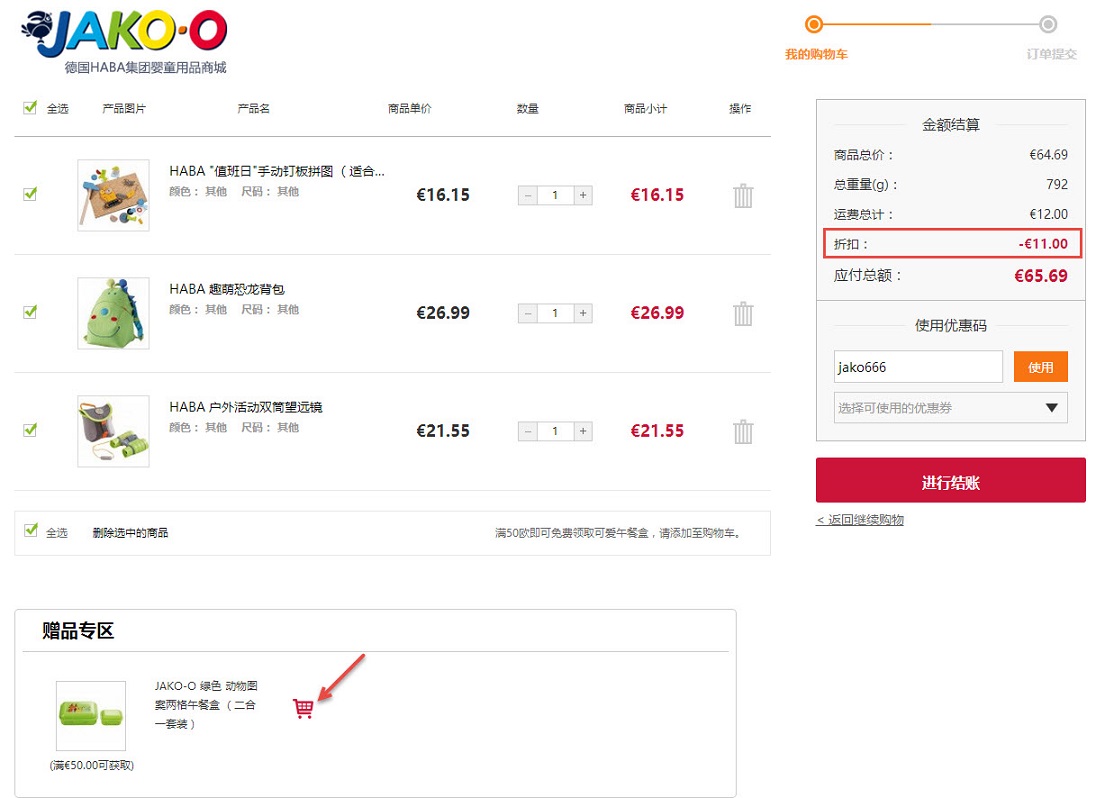Open the JAKO-O 绿色午餐盒 gift link
The image size is (1096, 798).
coord(206,705)
